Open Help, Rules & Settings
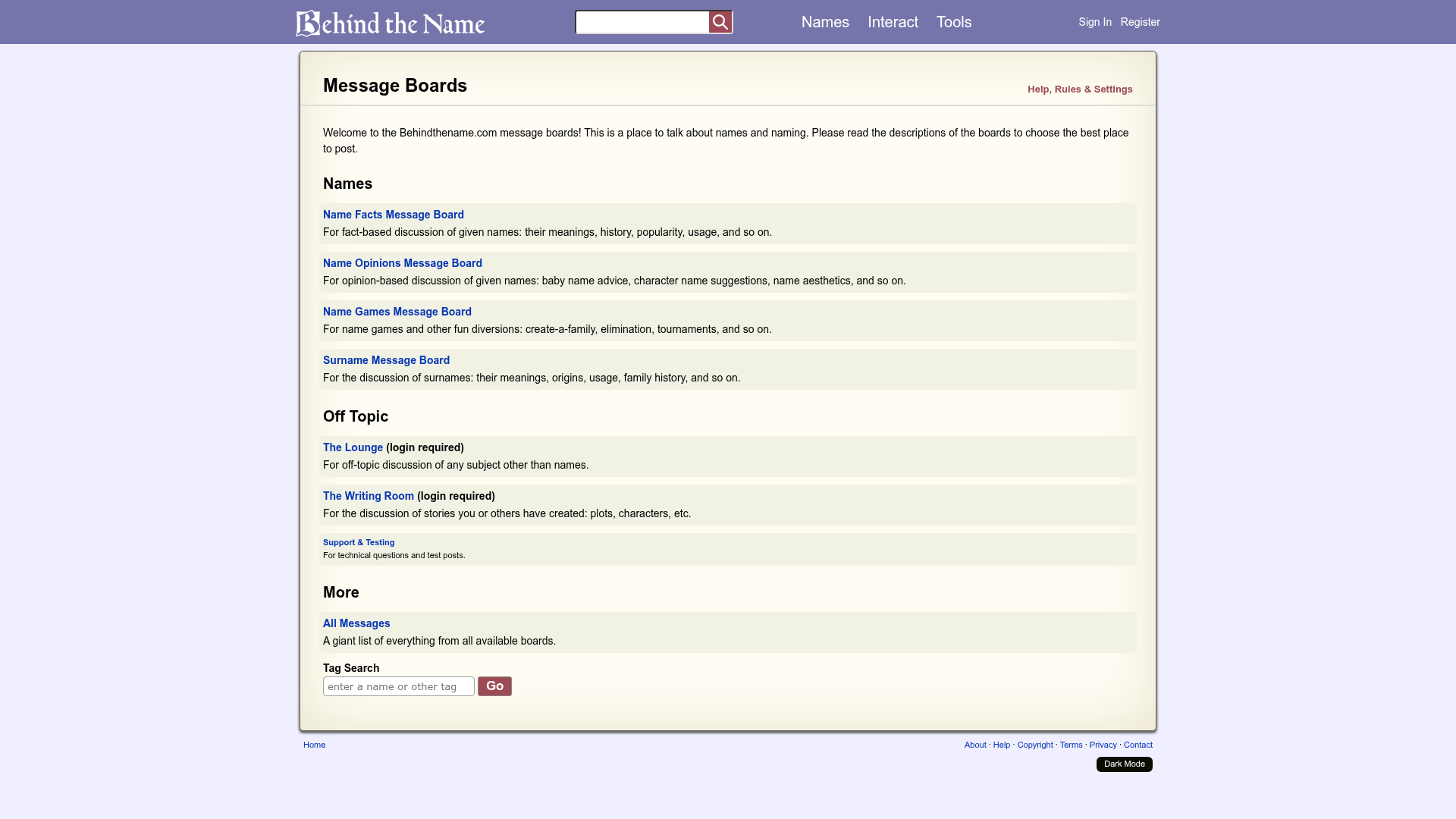 pos(1080,89)
